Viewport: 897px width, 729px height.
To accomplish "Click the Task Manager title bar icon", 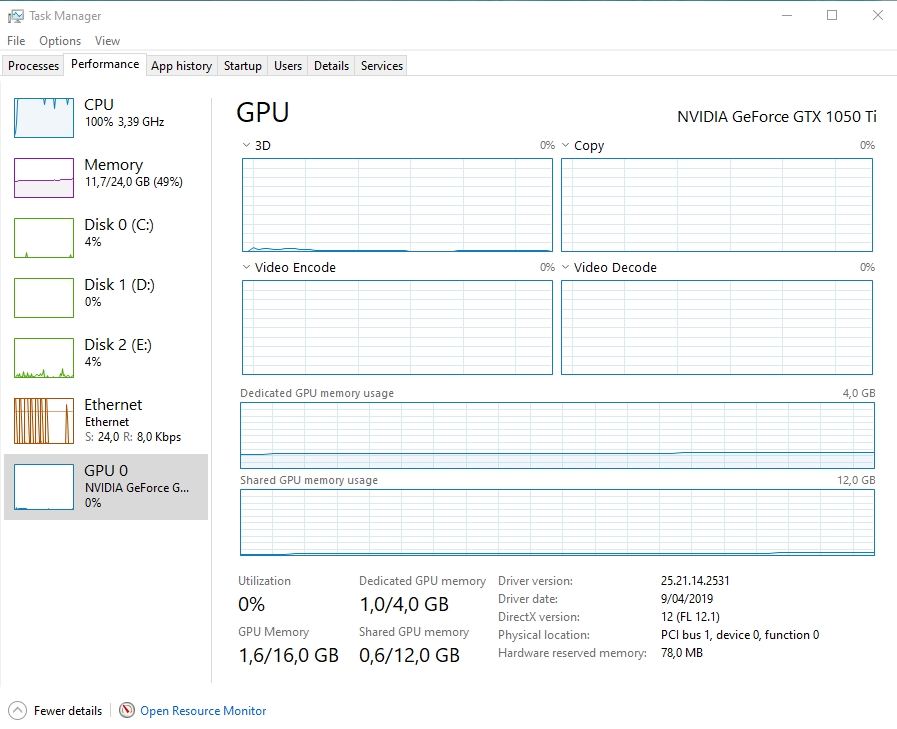I will [15, 16].
